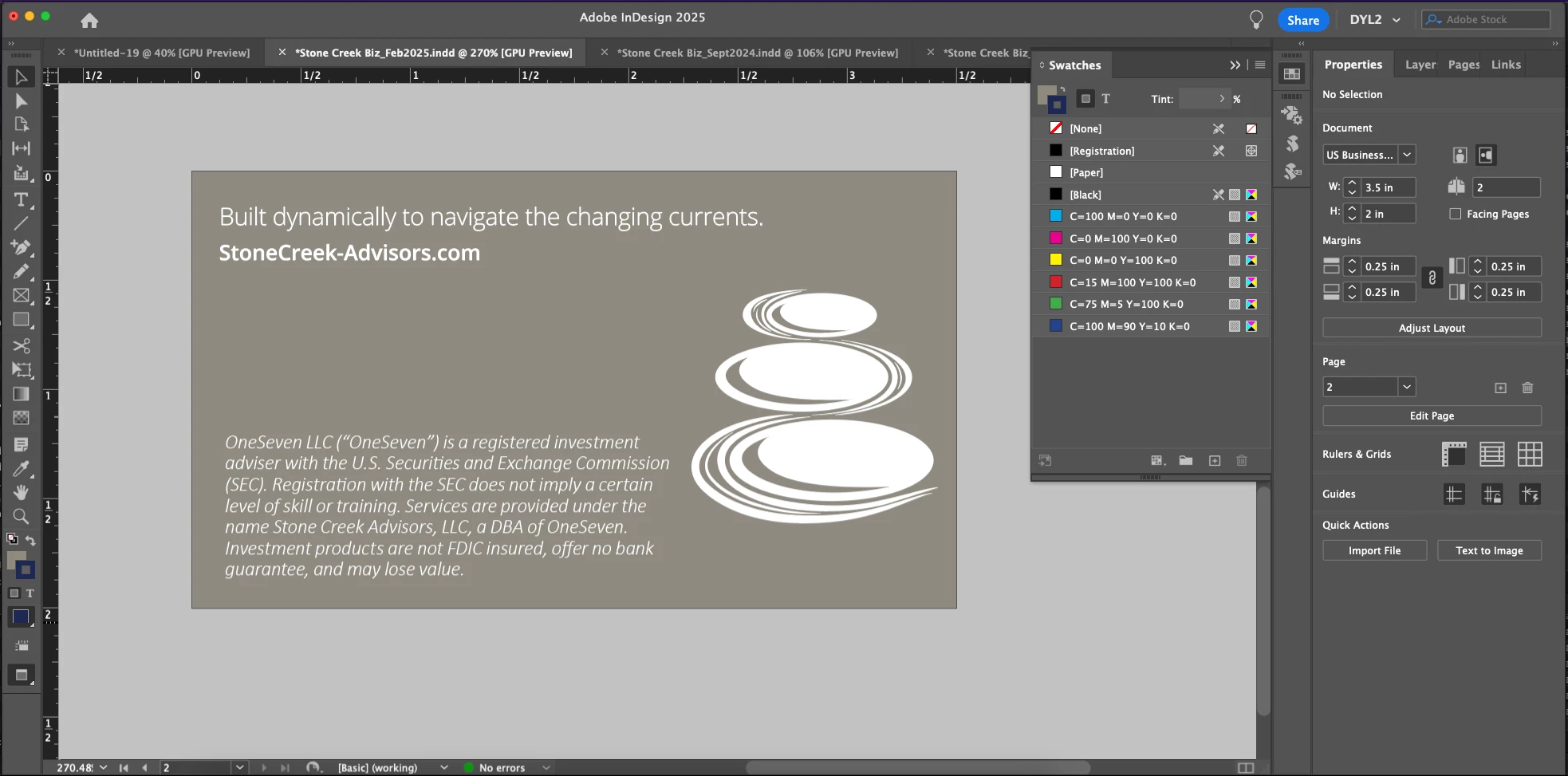Enable the Facing Pages checkbox
1568x776 pixels.
[1456, 214]
